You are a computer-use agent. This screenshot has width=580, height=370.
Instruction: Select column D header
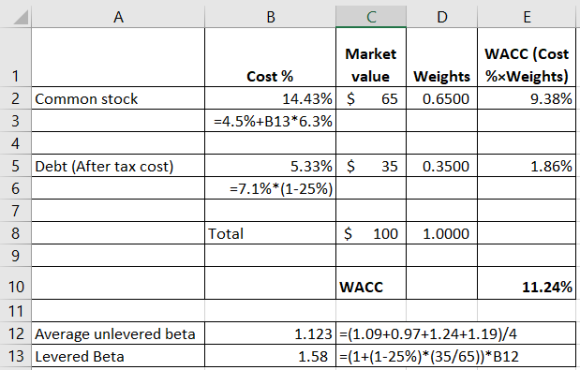pyautogui.click(x=442, y=17)
